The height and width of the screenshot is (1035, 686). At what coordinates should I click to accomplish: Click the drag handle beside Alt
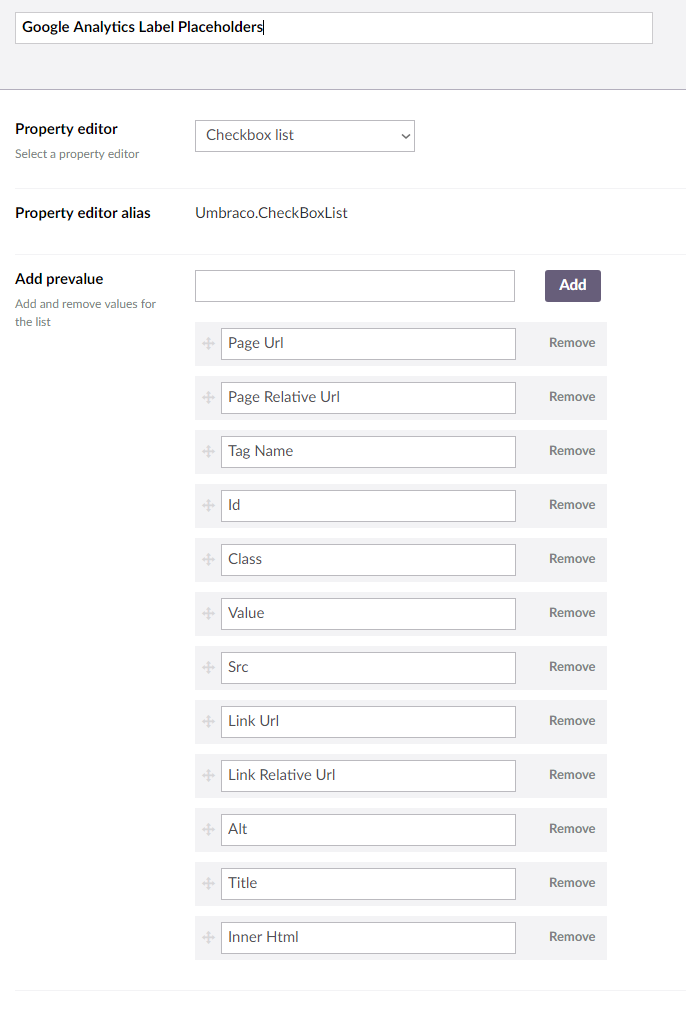click(x=208, y=829)
